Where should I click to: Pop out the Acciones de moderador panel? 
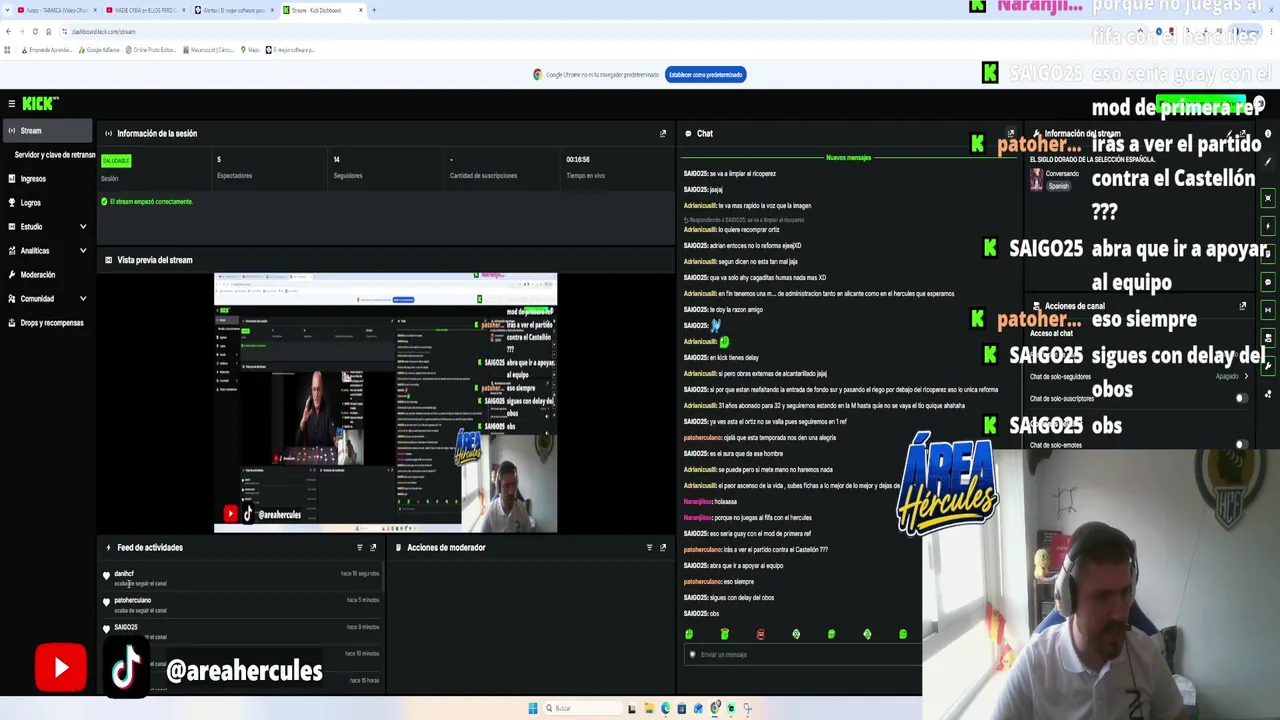(662, 547)
